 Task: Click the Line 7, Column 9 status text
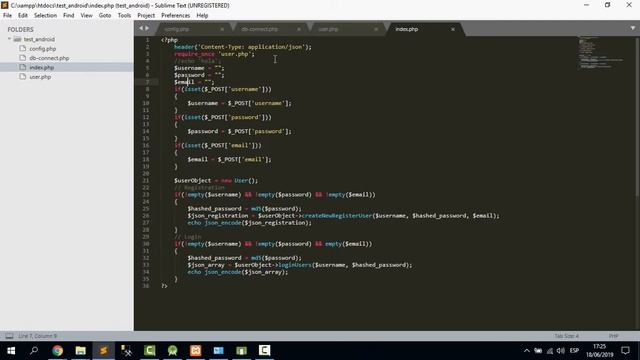click(x=38, y=336)
